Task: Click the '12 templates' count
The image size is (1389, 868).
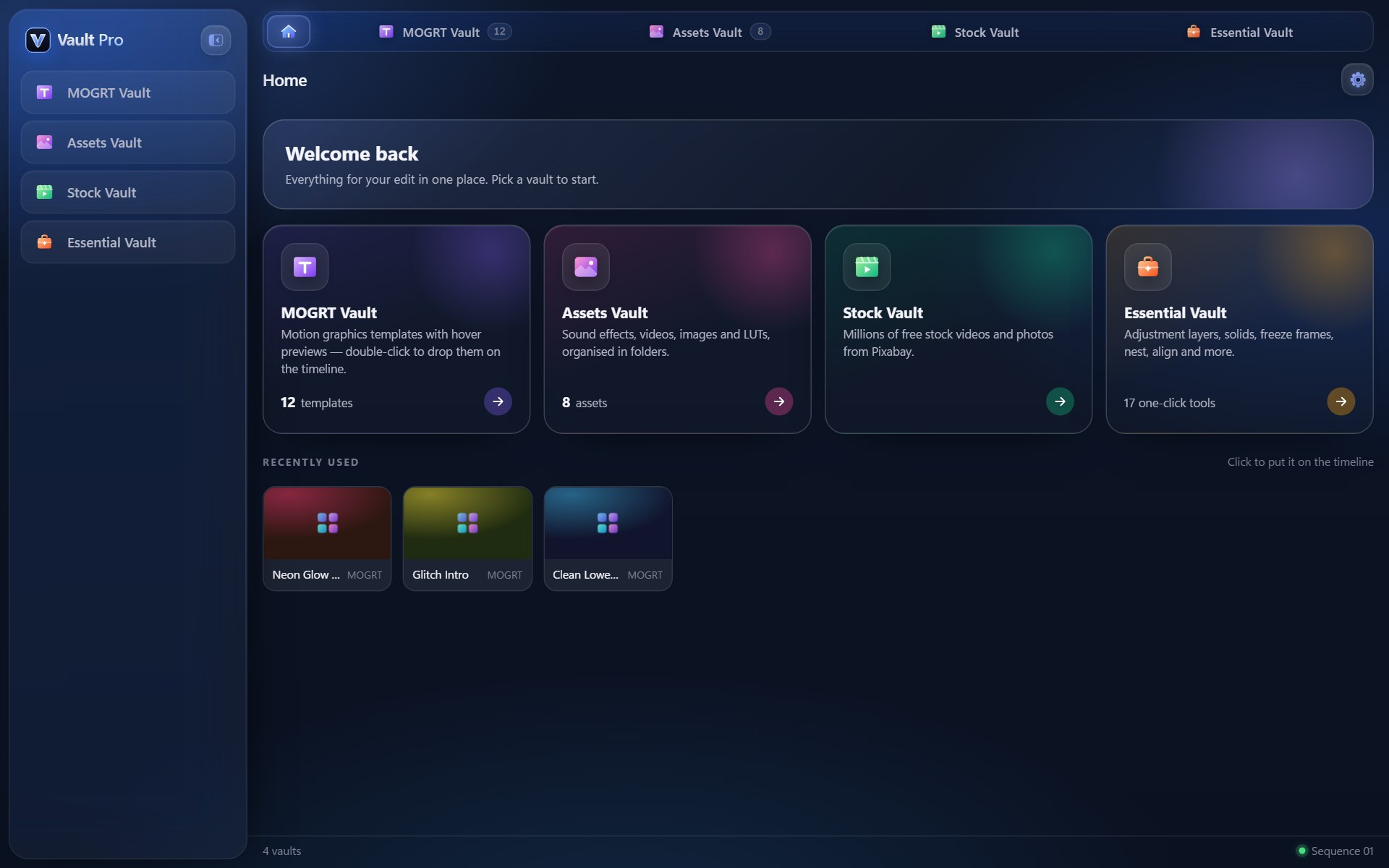Action: (317, 403)
